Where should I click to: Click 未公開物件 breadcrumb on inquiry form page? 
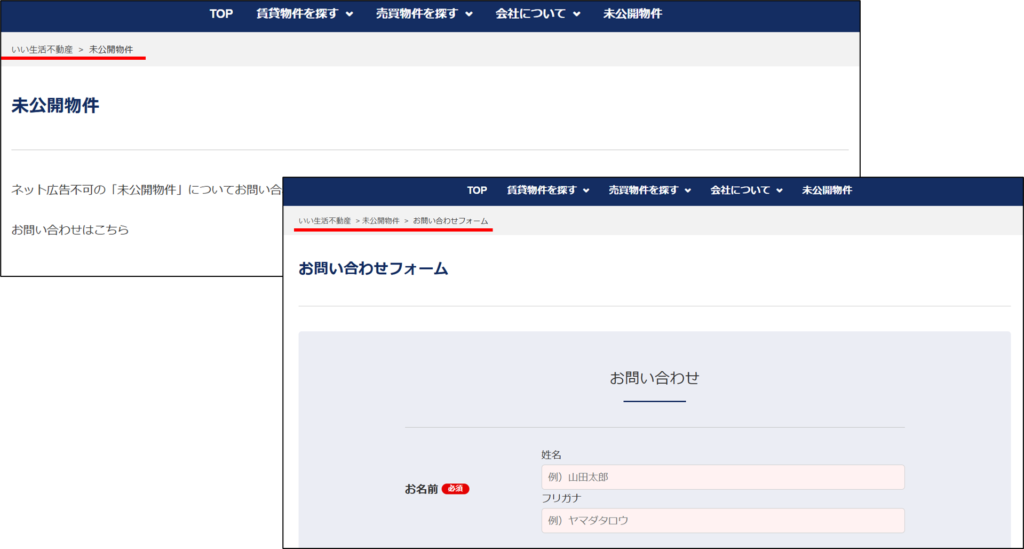381,220
